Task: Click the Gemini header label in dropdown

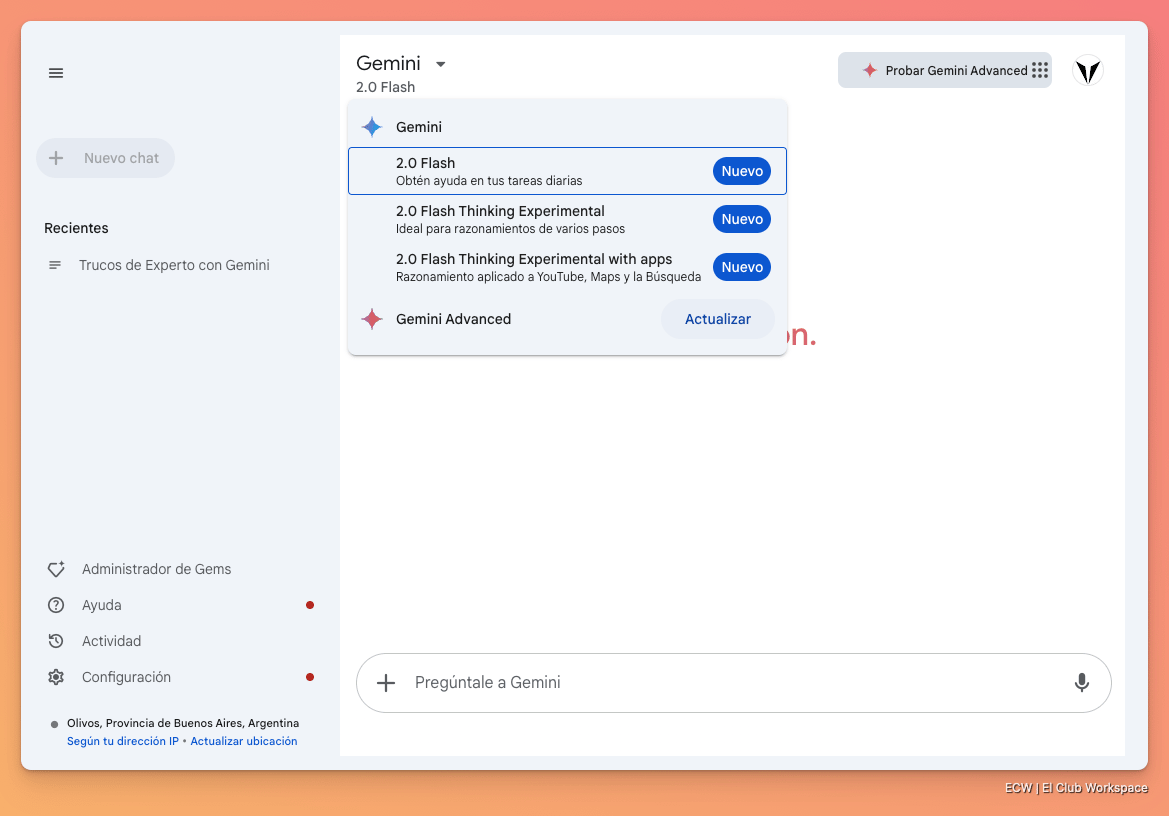Action: (419, 127)
